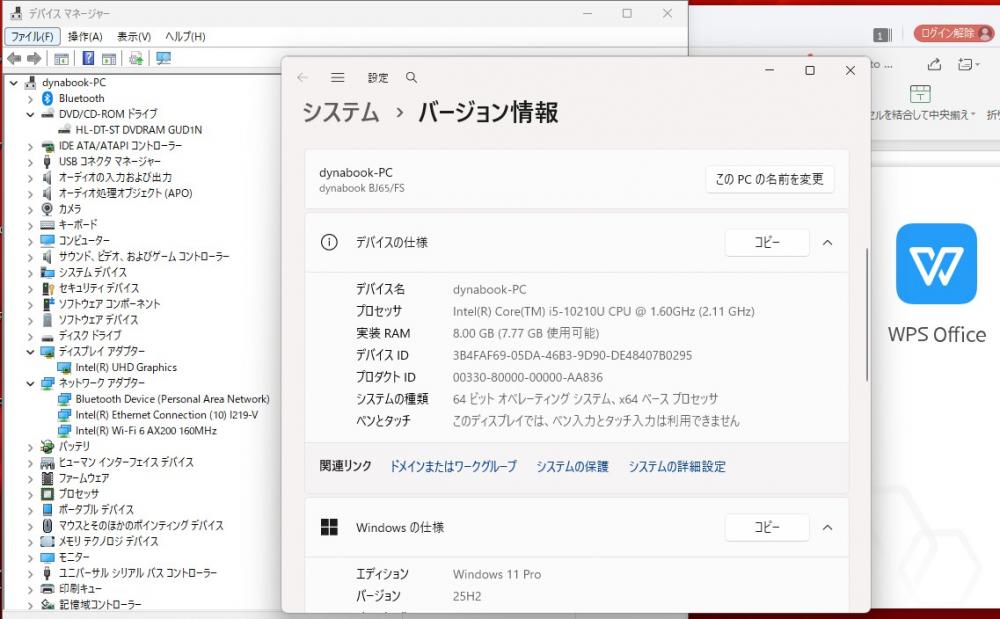Collapse the デバイスの仕様 section chevron
The image size is (1000, 619).
[x=827, y=242]
